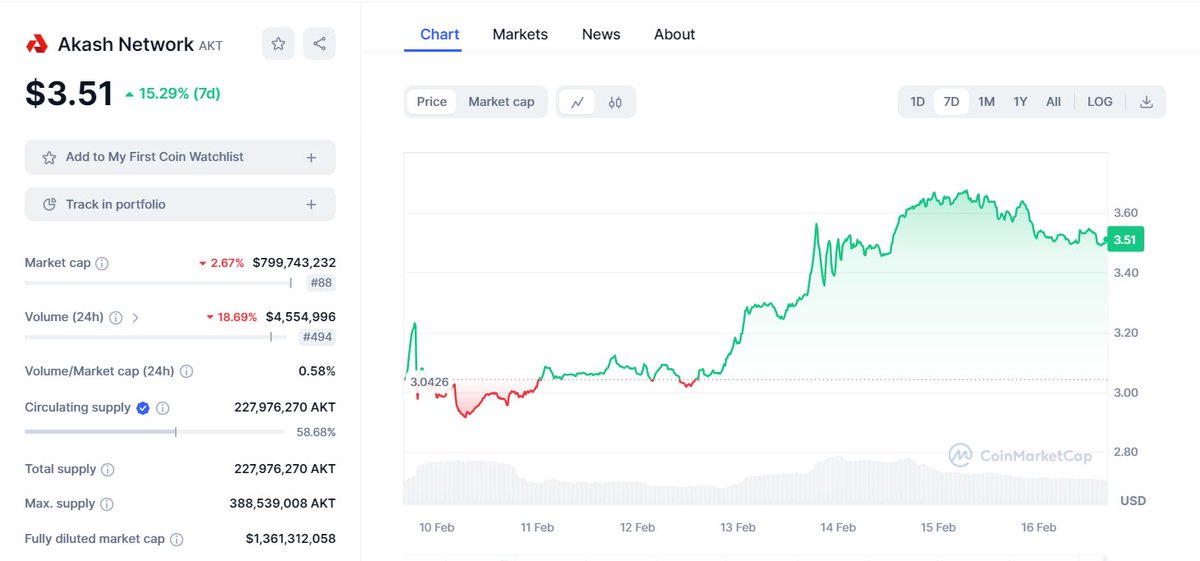Image resolution: width=1200 pixels, height=561 pixels.
Task: Select the line chart view icon
Action: point(577,102)
